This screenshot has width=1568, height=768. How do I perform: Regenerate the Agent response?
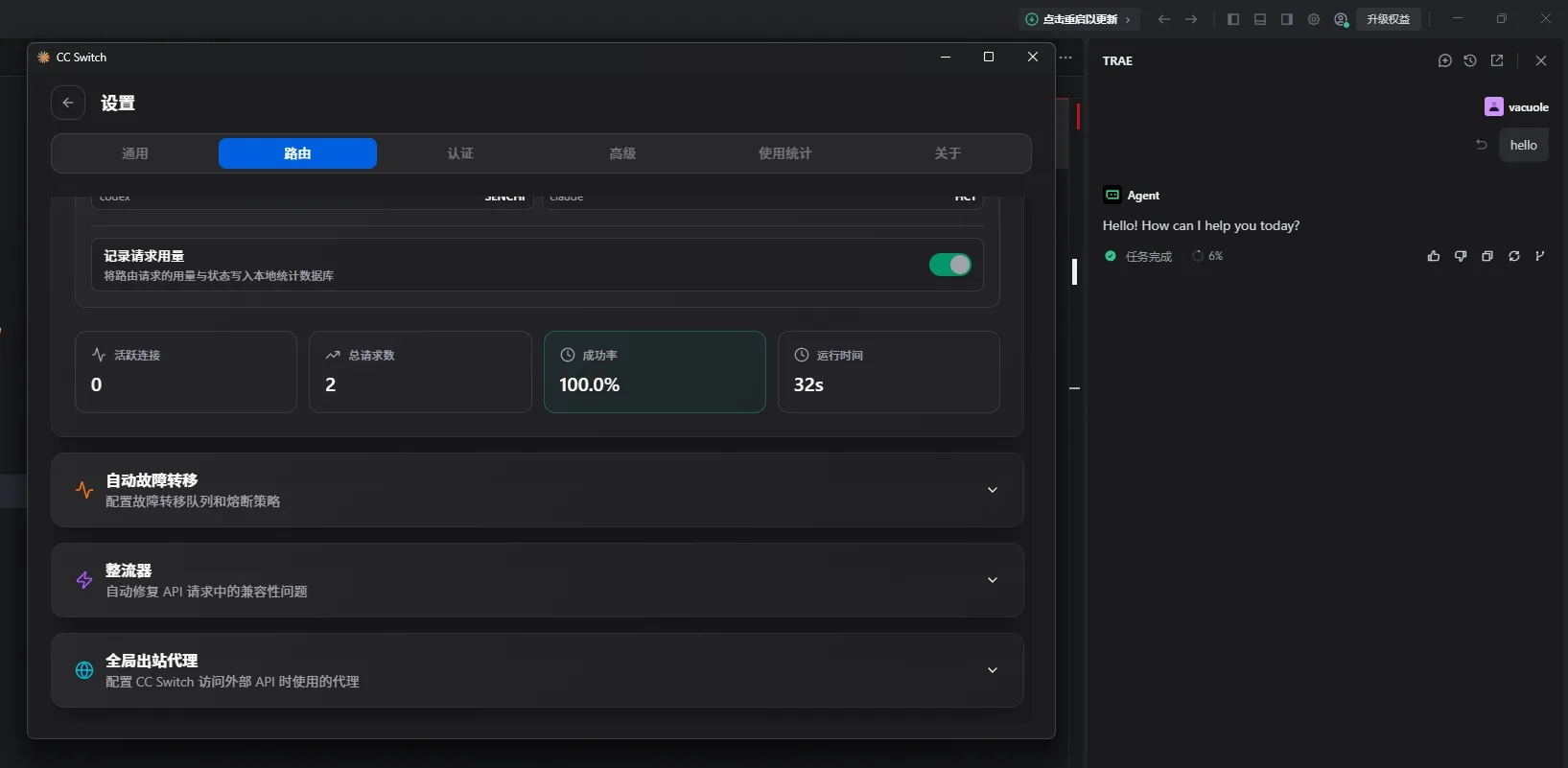pos(1514,256)
